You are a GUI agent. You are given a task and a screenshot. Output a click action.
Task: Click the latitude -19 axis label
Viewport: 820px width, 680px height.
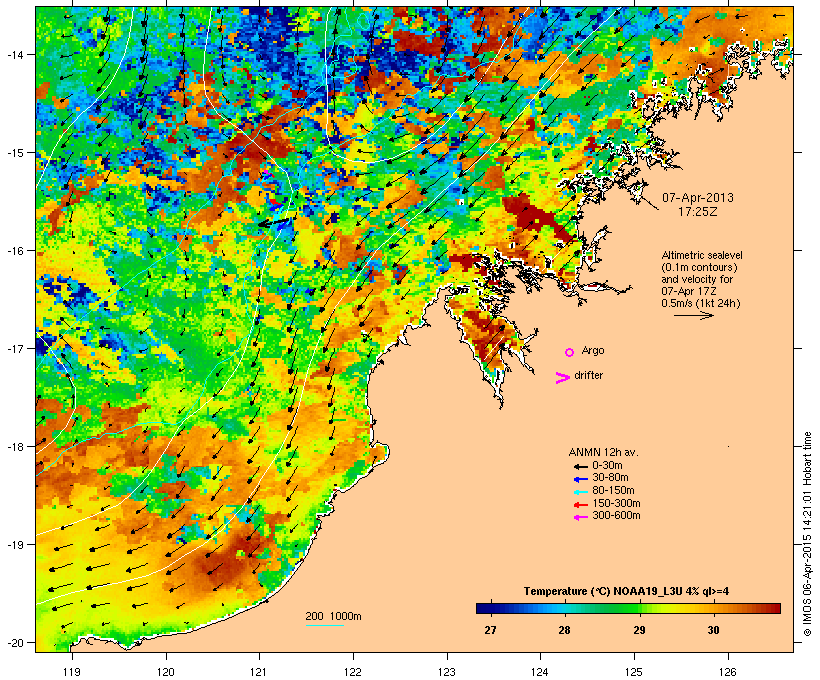pyautogui.click(x=15, y=545)
